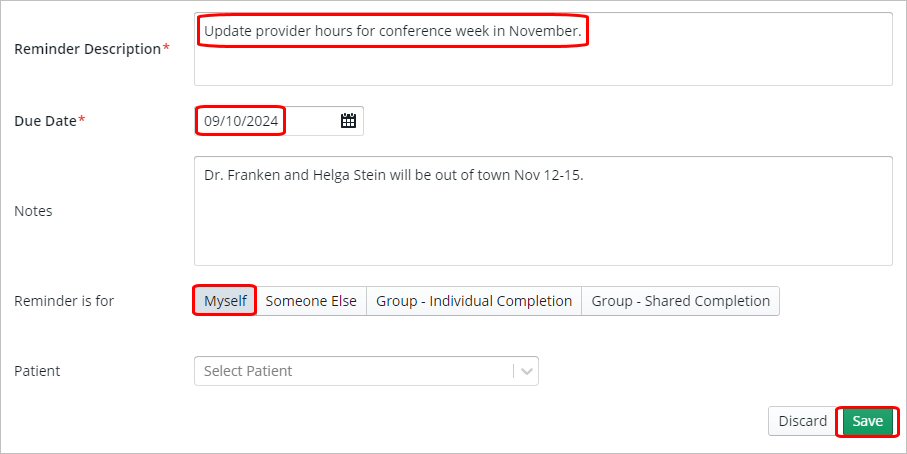Pick Group - Individual Completion option
907x454 pixels.
[474, 301]
